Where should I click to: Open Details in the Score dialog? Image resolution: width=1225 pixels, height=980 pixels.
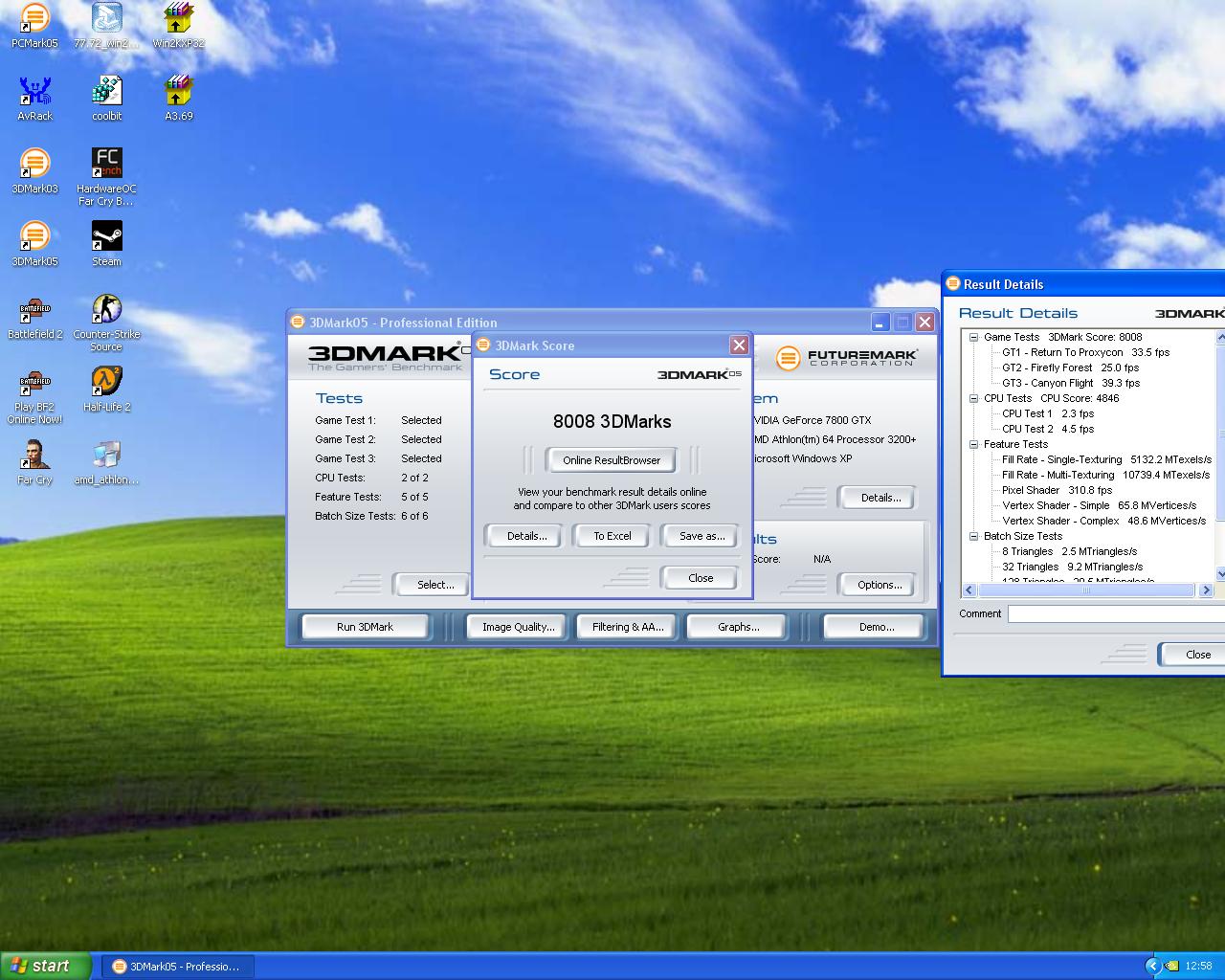[526, 536]
